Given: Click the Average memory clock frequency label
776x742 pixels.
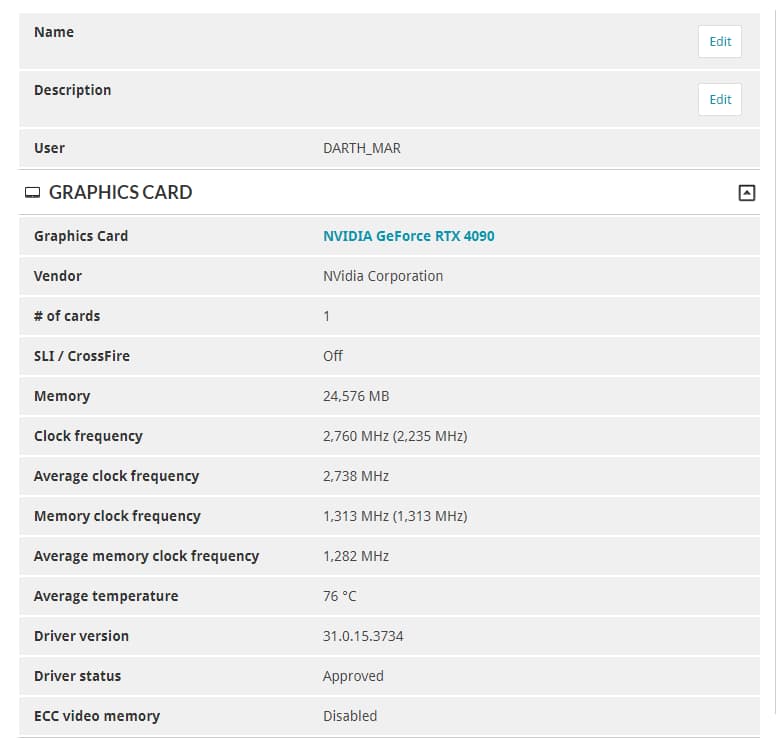Looking at the screenshot, I should [x=146, y=556].
